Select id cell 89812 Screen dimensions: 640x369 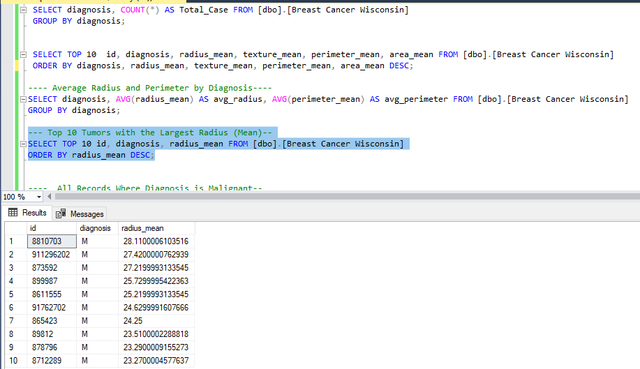(x=52, y=334)
